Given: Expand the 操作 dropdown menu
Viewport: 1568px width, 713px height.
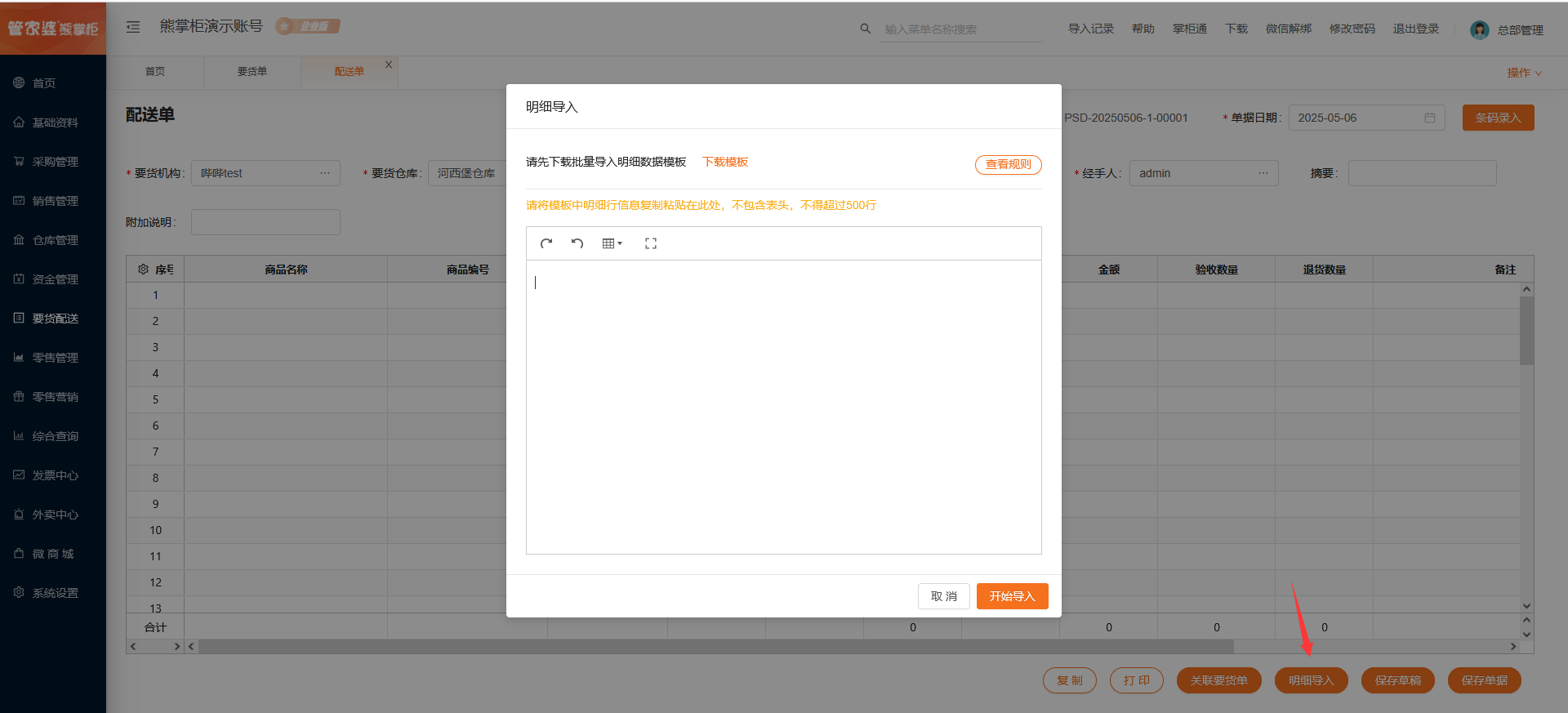Looking at the screenshot, I should (1524, 73).
